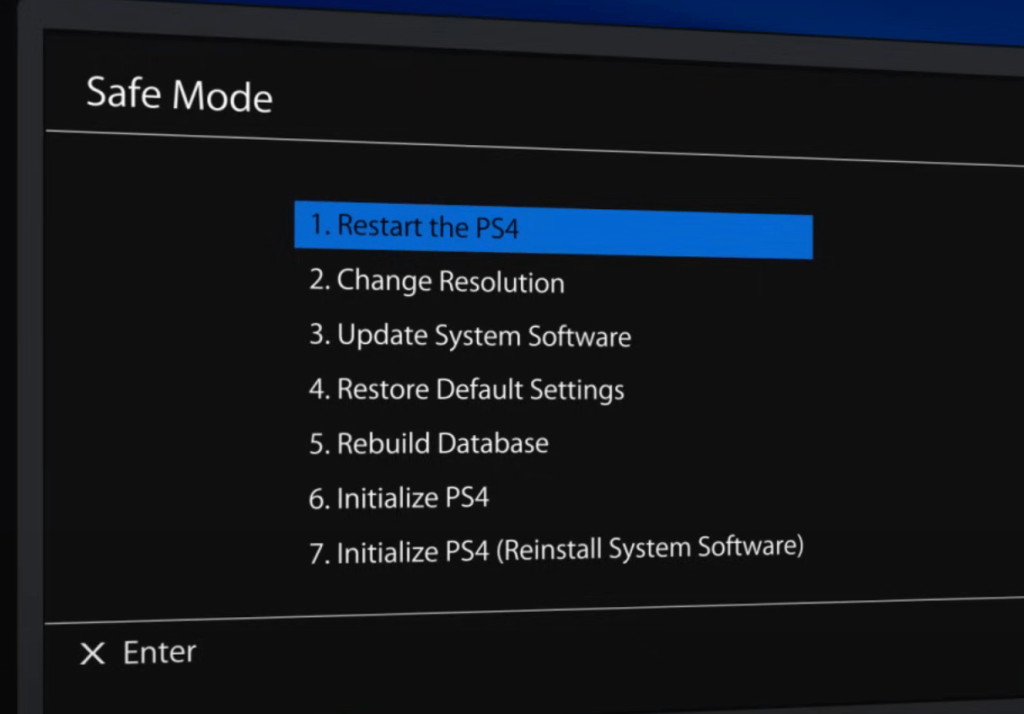Click the number 3 list marker
Viewport: 1024px width, 714px height.
[x=317, y=334]
